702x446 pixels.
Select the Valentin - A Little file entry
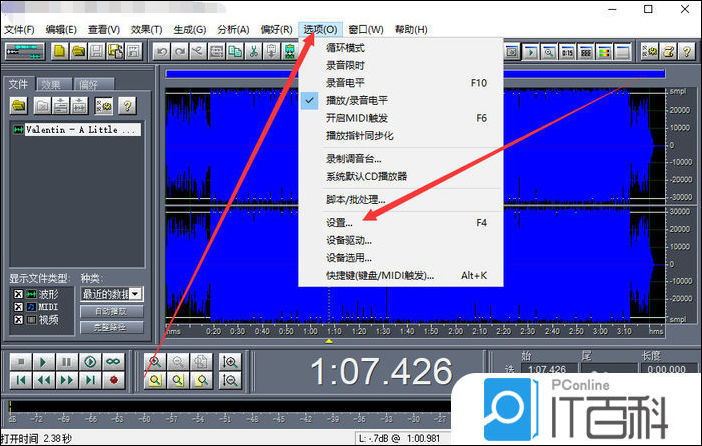tap(77, 129)
